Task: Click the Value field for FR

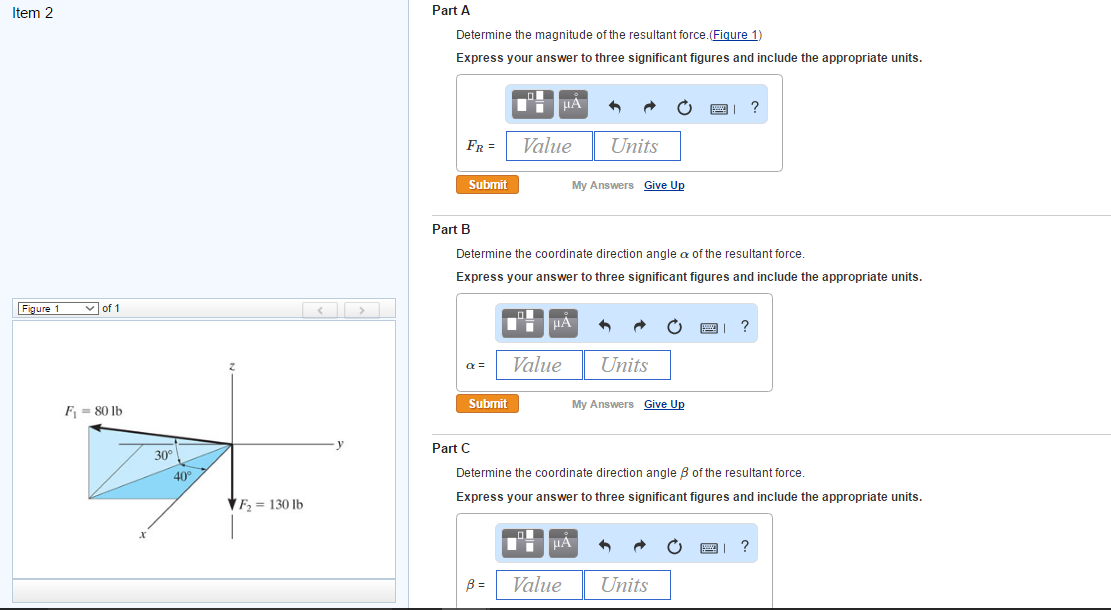Action: coord(548,145)
